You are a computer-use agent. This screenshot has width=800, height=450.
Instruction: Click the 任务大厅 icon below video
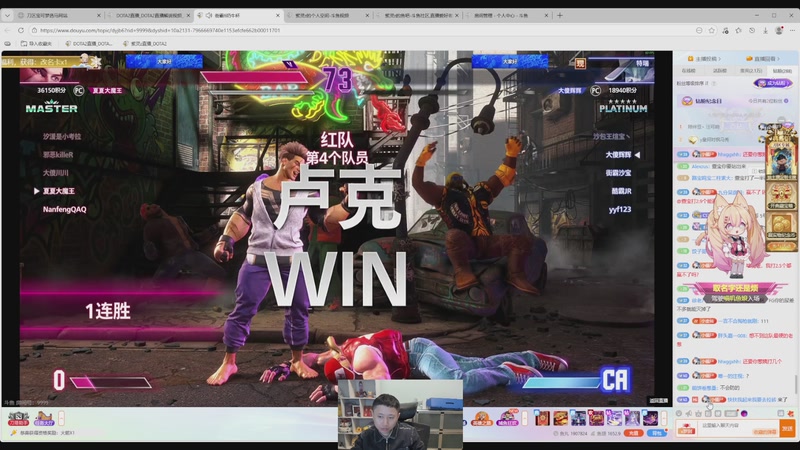coord(43,419)
